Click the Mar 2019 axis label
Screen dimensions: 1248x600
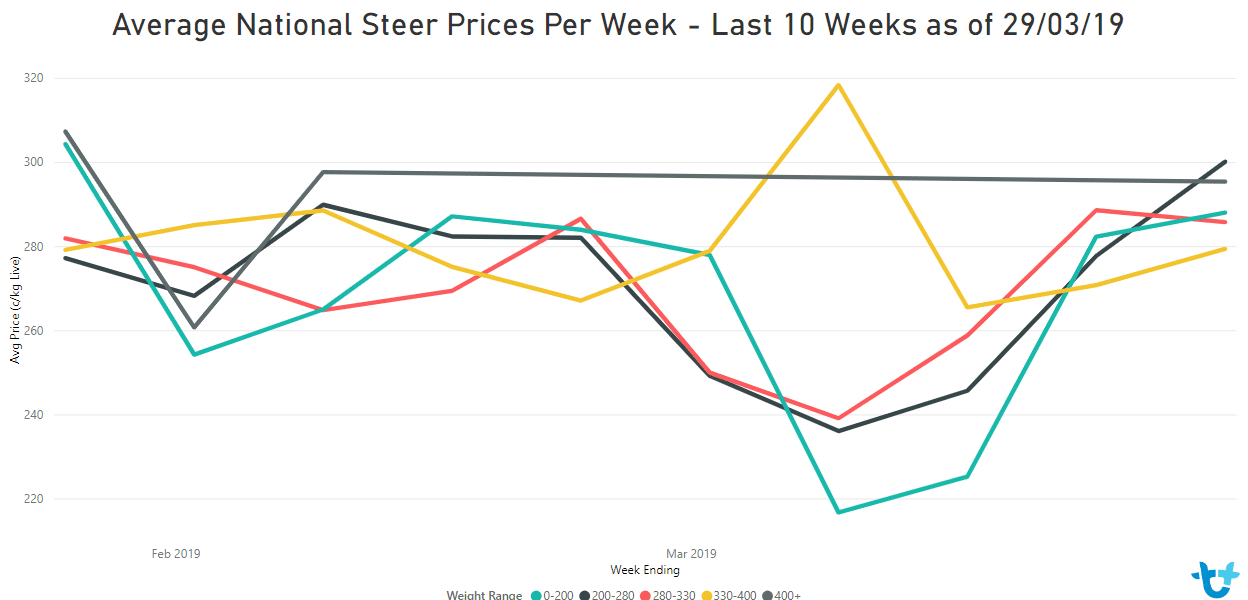pos(691,553)
